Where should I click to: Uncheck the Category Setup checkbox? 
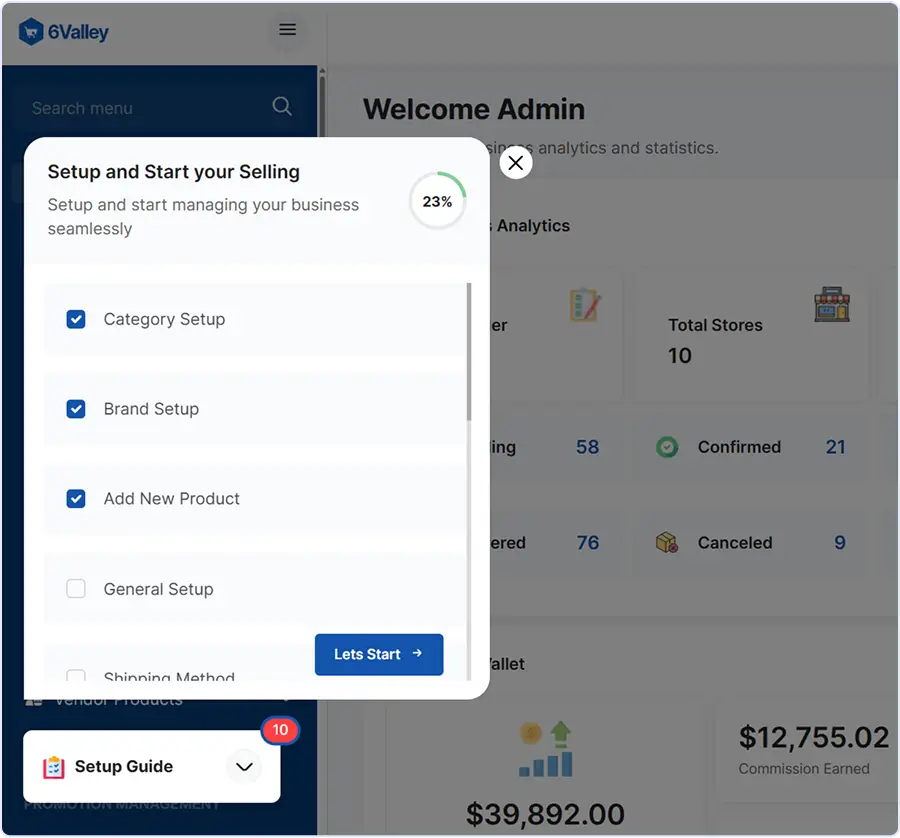point(76,319)
